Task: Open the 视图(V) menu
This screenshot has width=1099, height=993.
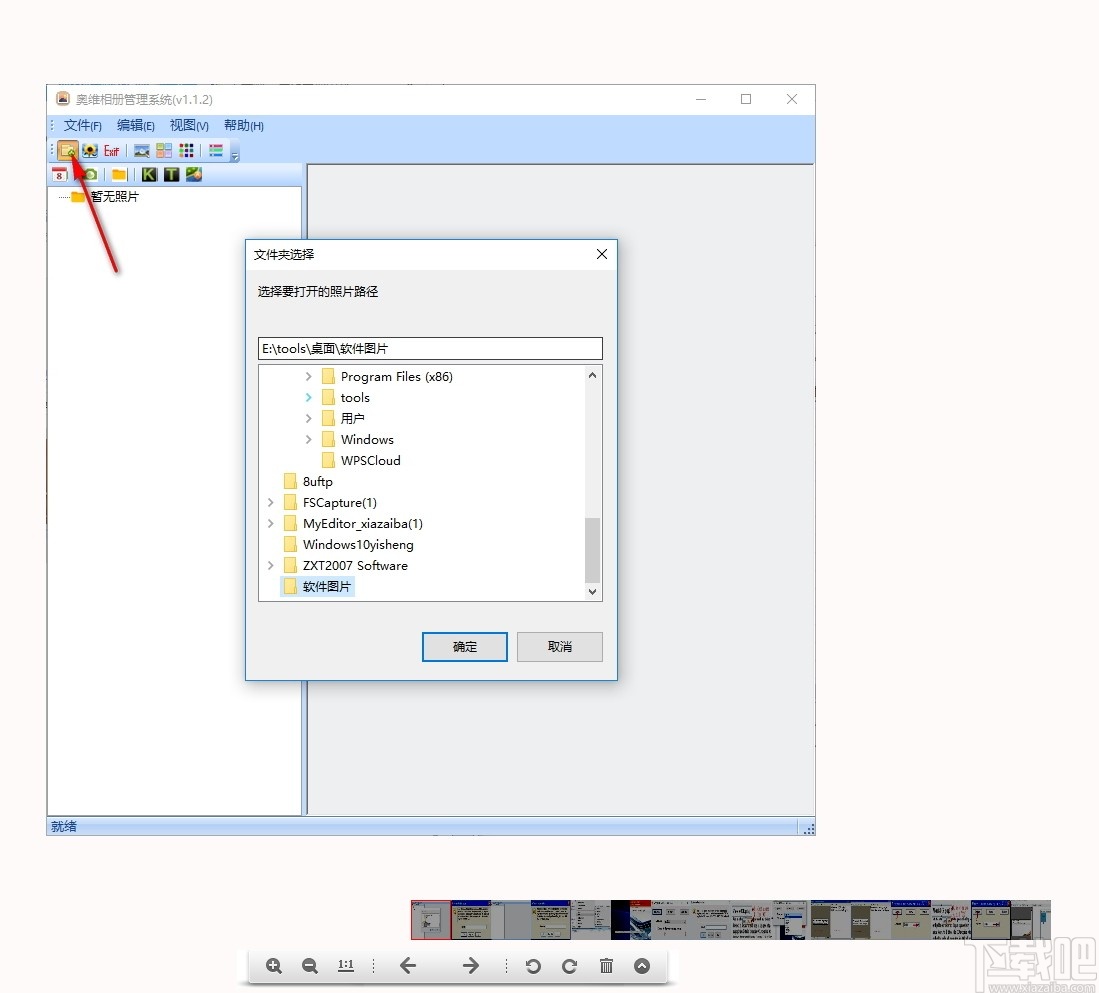Action: tap(189, 125)
